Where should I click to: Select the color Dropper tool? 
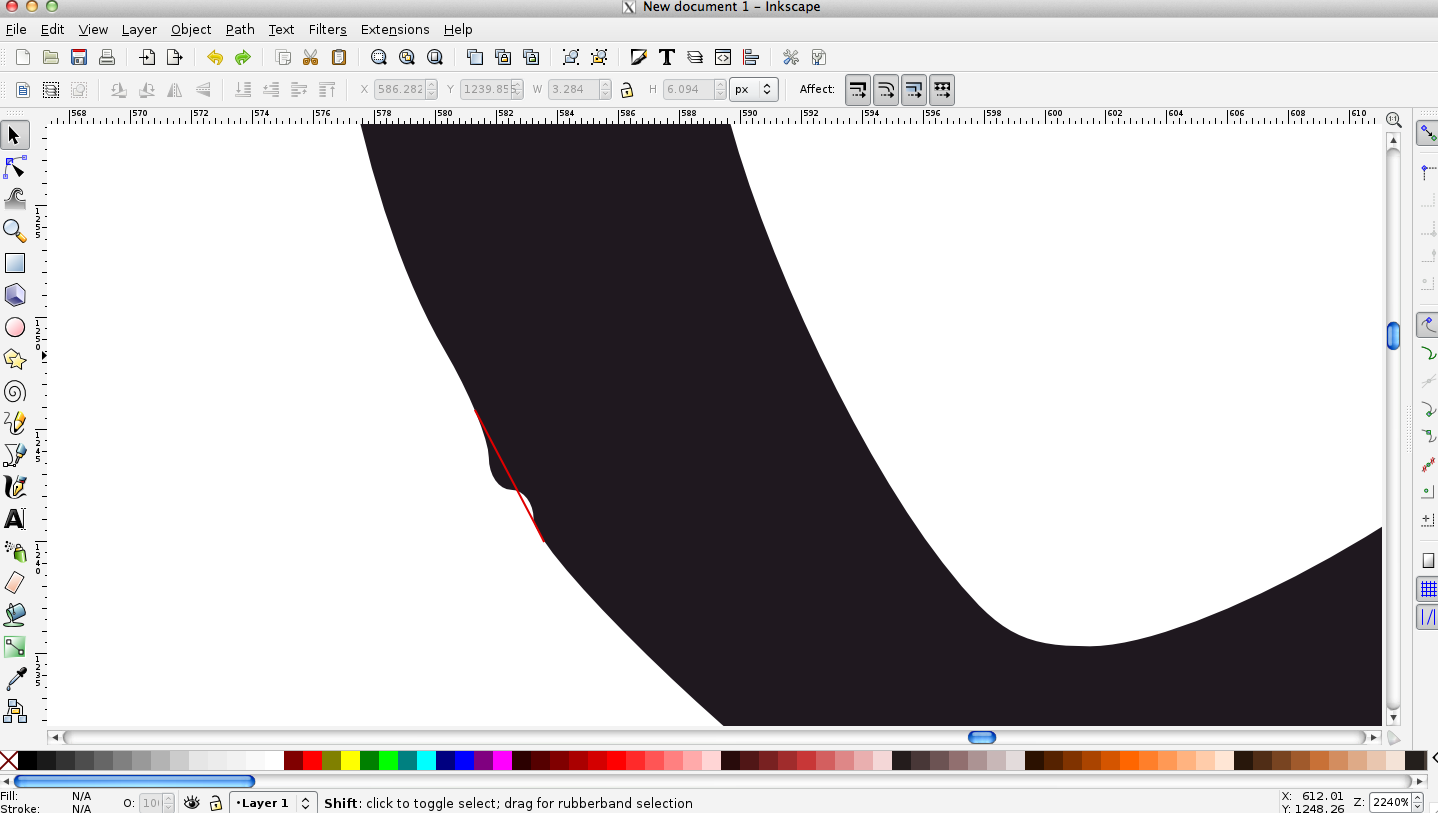coord(15,679)
